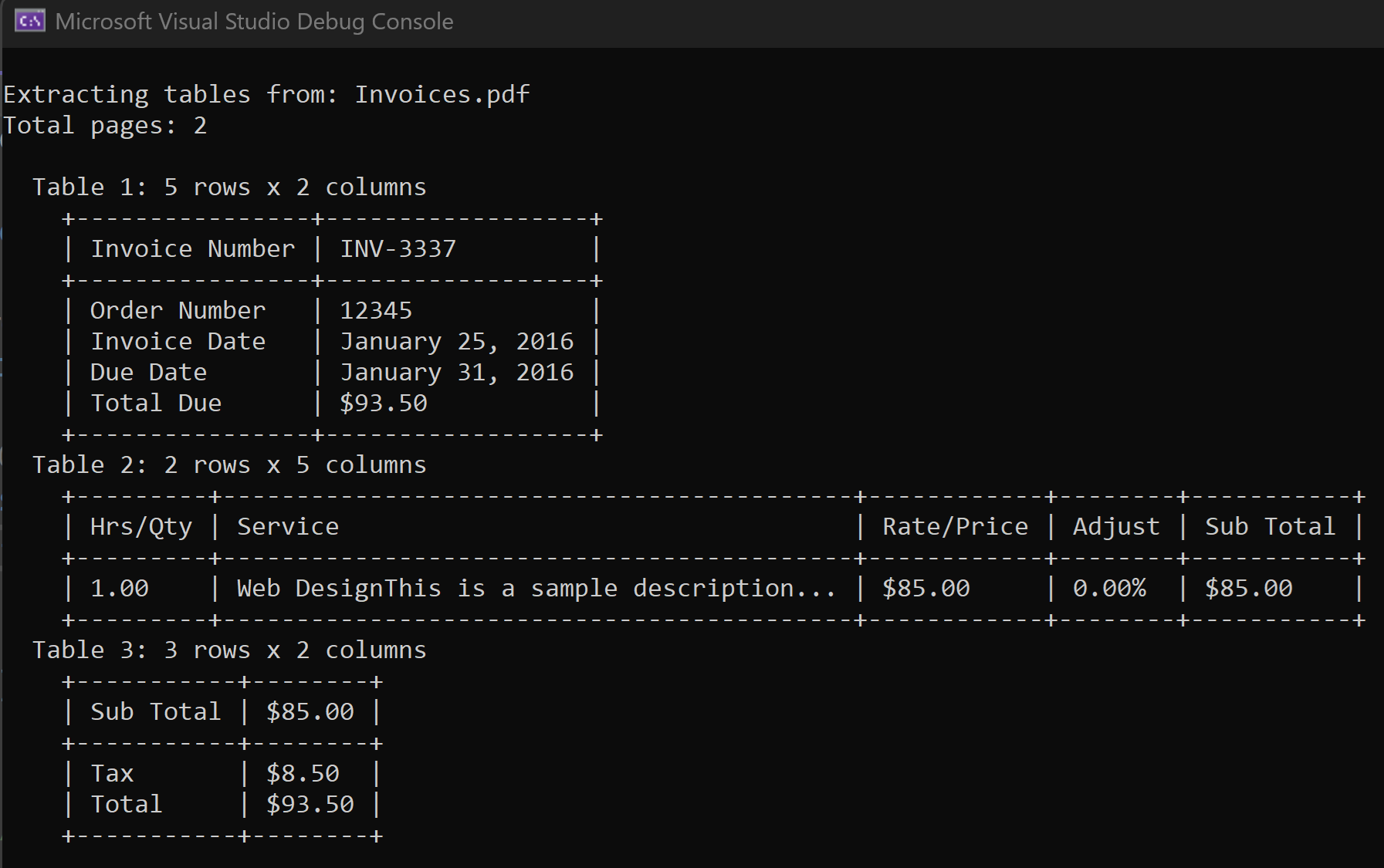Viewport: 1384px width, 868px height.
Task: Click the '$8.50' tax value
Action: coord(303,773)
